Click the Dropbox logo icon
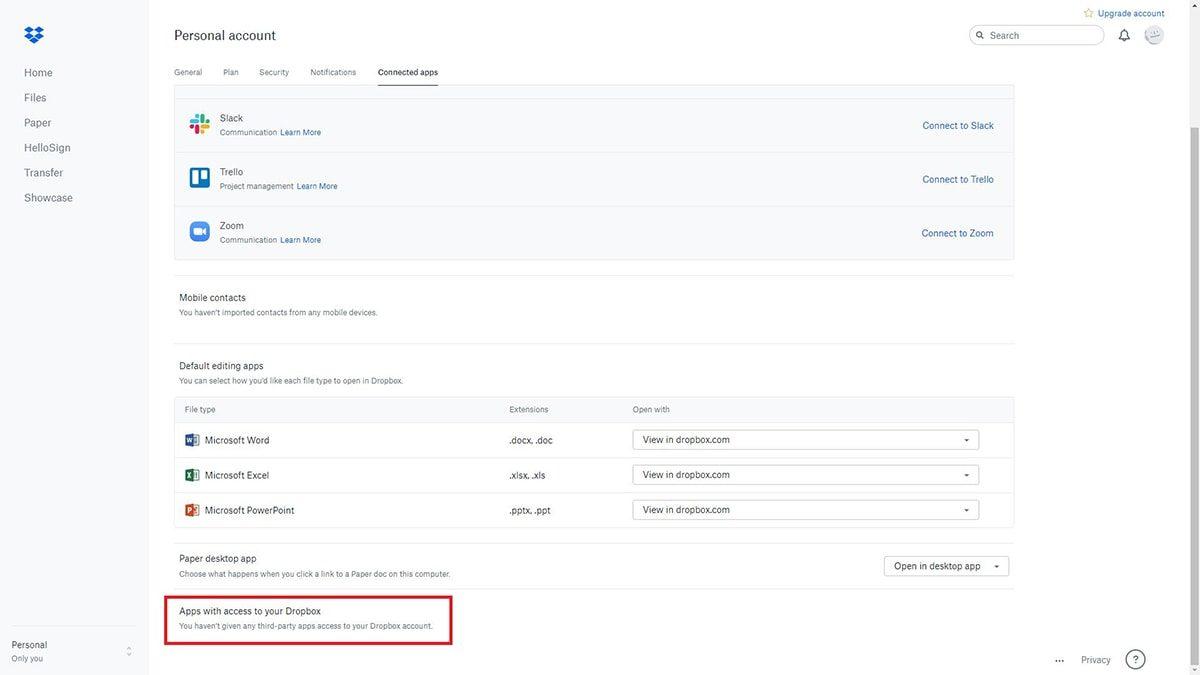The height and width of the screenshot is (675, 1200). point(34,36)
